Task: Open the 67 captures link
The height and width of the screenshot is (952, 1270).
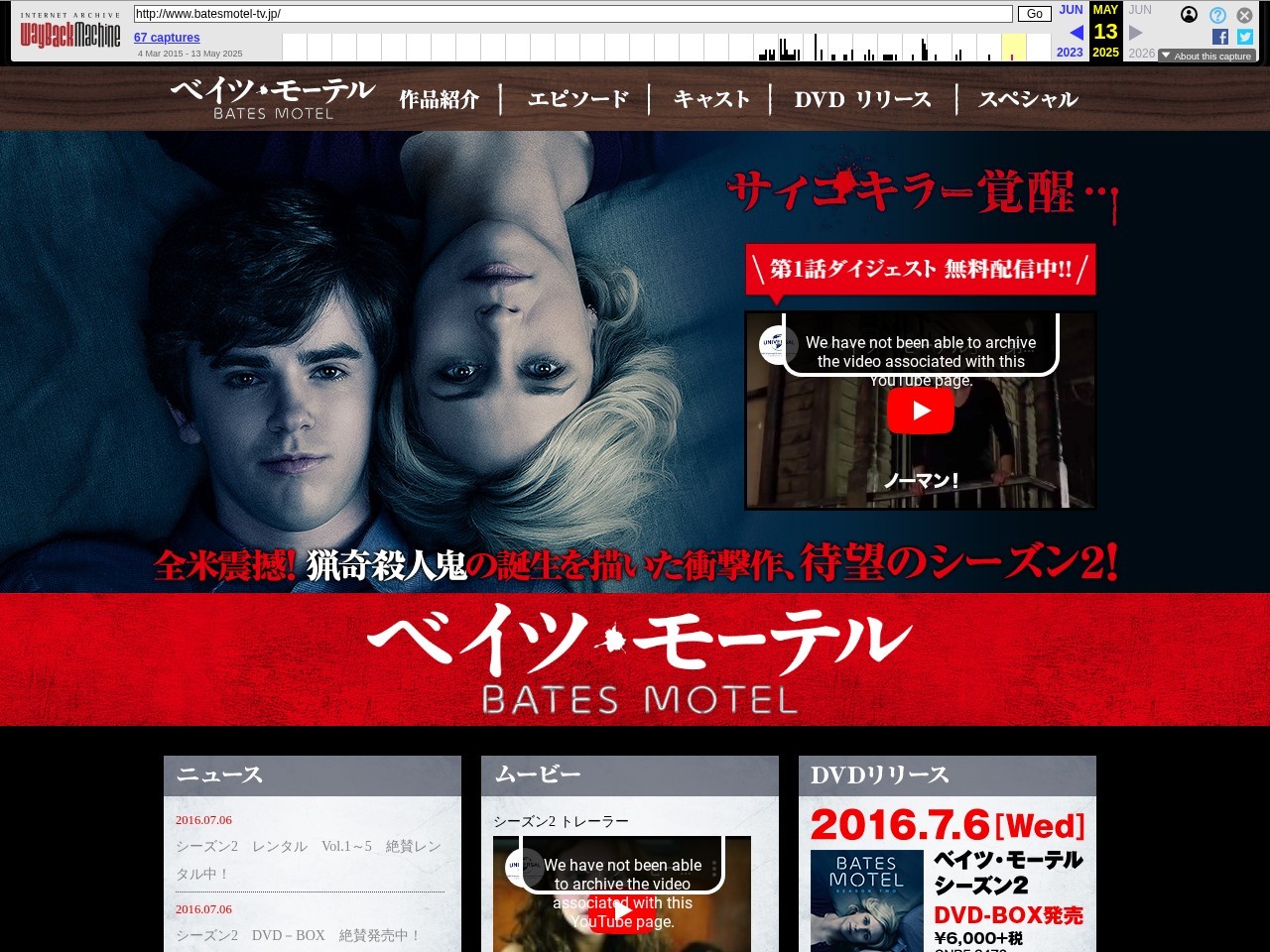Action: coord(167,38)
